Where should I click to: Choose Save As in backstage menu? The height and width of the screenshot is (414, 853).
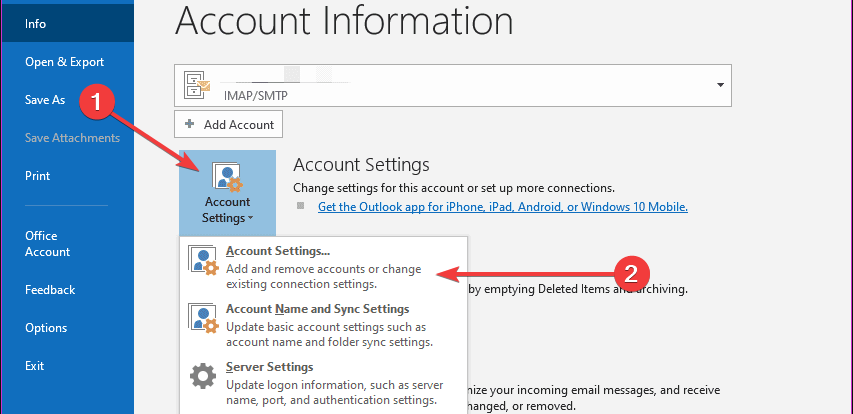[45, 100]
